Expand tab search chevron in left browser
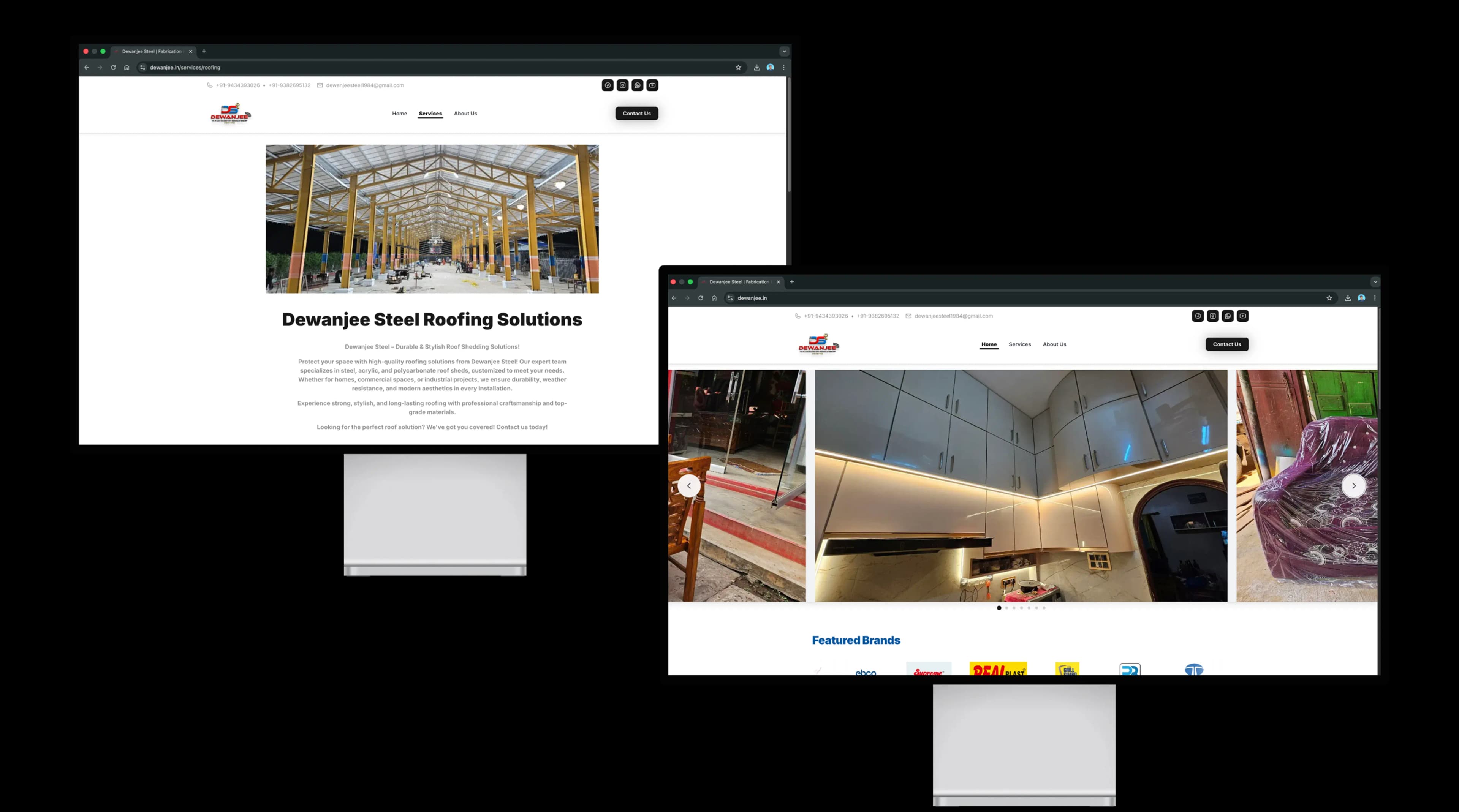This screenshot has width=1459, height=812. 785,52
